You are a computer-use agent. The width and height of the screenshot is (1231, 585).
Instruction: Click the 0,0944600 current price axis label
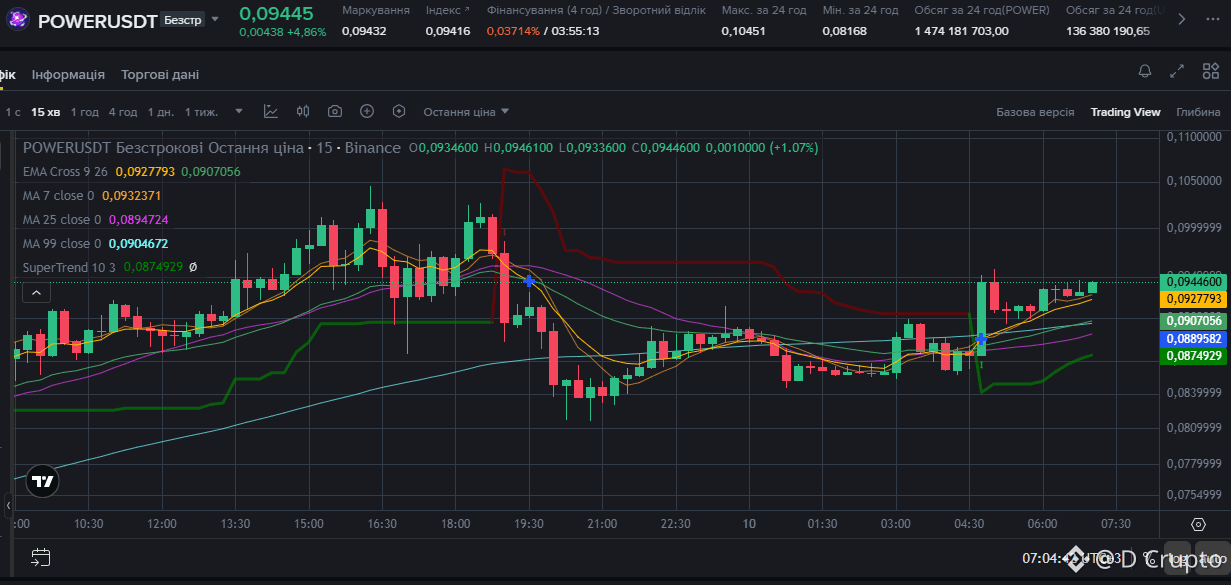pos(1193,282)
